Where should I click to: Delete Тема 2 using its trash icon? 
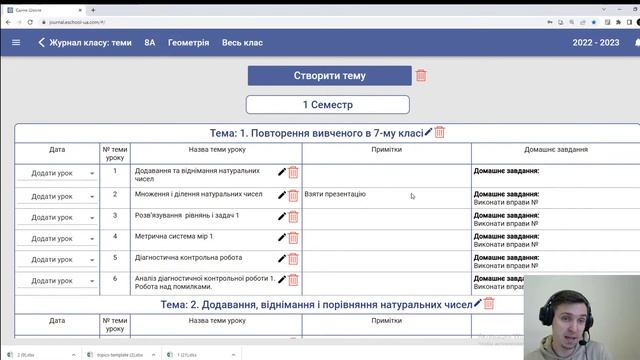(x=489, y=304)
